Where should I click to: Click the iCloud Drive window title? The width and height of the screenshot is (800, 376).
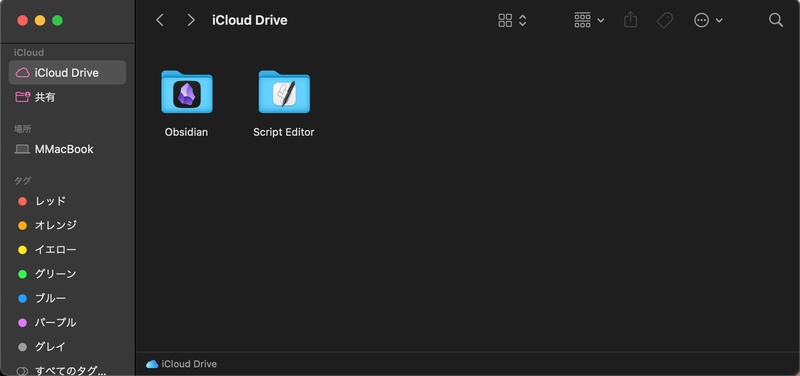click(x=249, y=20)
